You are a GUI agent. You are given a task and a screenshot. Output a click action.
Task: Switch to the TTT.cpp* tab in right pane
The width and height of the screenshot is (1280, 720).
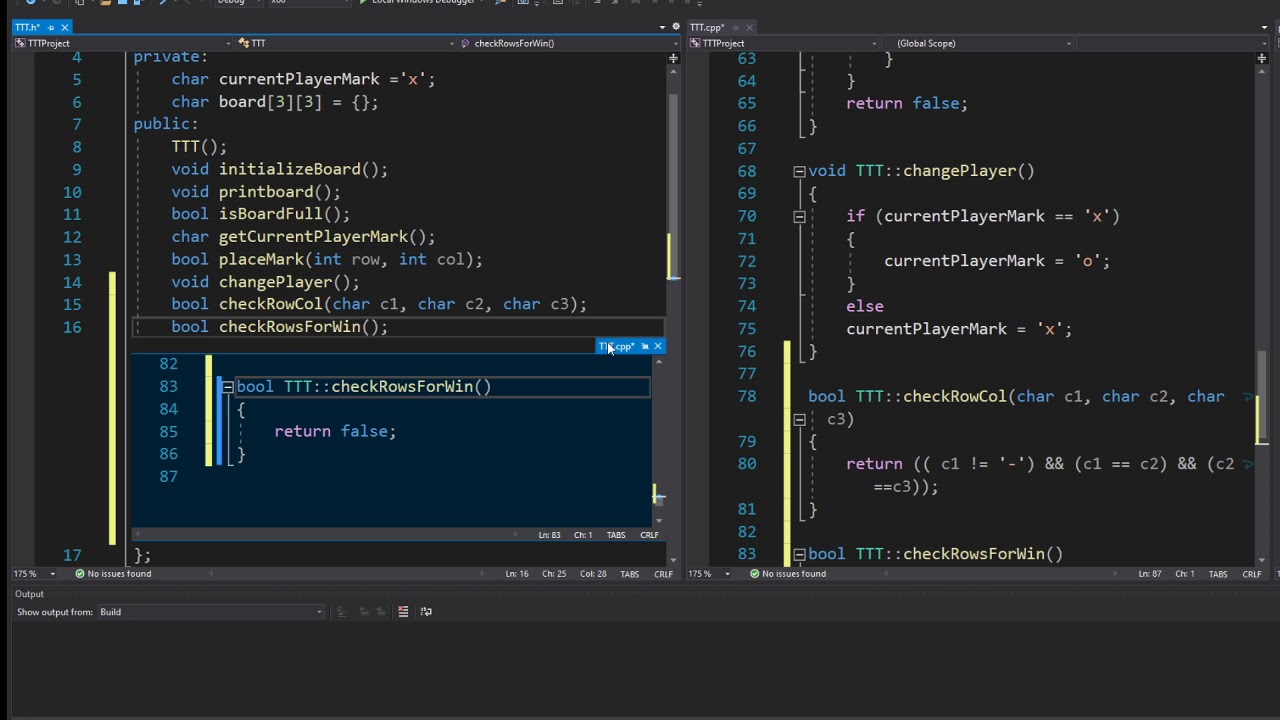click(706, 27)
